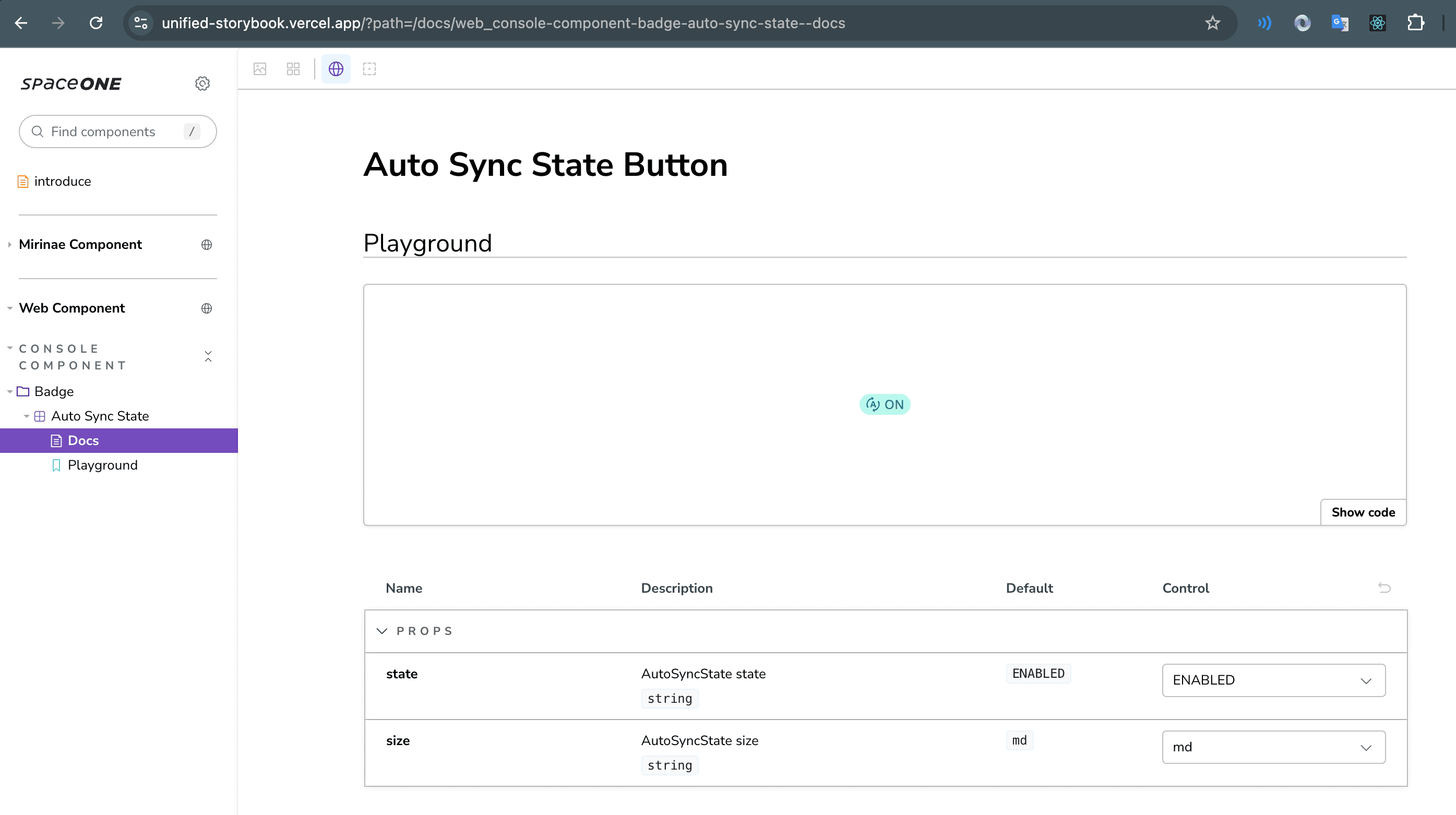This screenshot has width=1456, height=815.
Task: Expand the Mirinae Component section
Action: pos(80,245)
